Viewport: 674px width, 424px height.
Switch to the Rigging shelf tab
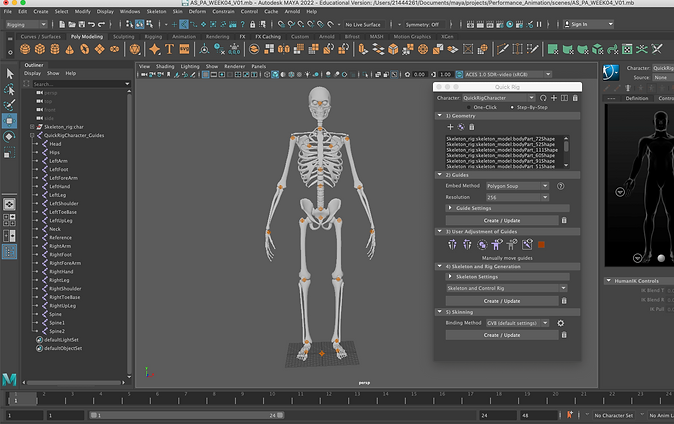153,37
